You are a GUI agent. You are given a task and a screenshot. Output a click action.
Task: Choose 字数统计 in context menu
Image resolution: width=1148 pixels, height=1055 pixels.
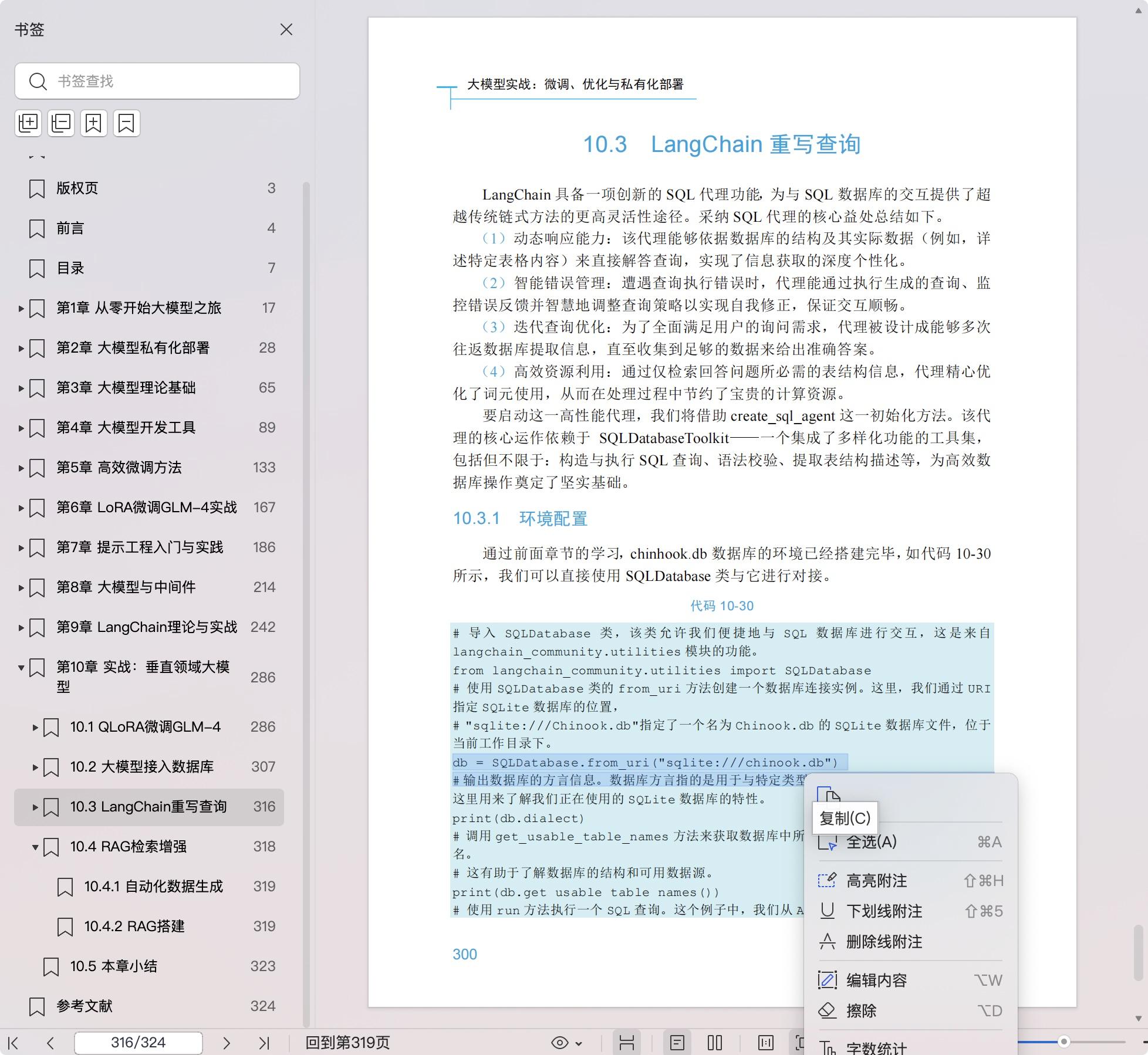click(x=910, y=1048)
